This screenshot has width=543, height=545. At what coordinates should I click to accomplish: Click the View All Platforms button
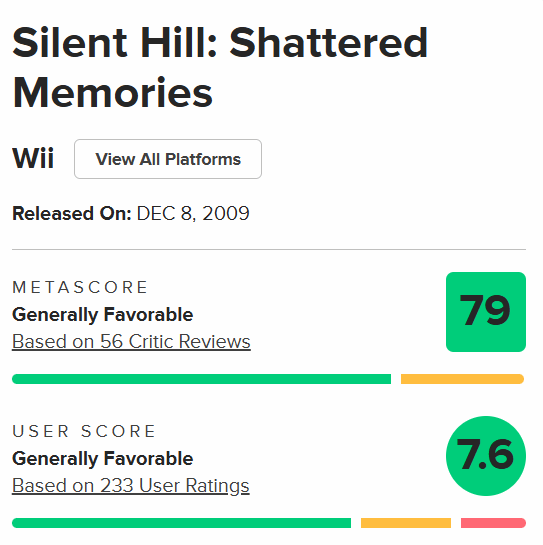[168, 159]
